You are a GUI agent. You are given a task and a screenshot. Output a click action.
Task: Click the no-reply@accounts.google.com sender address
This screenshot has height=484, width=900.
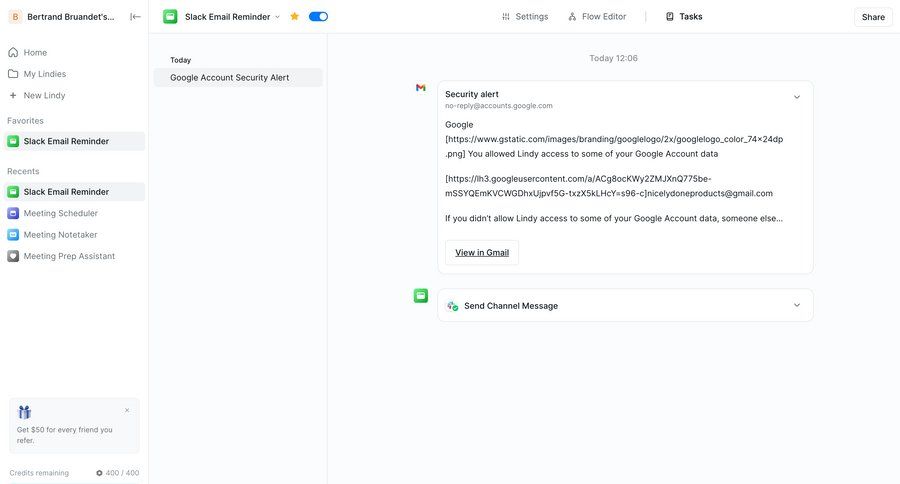499,106
